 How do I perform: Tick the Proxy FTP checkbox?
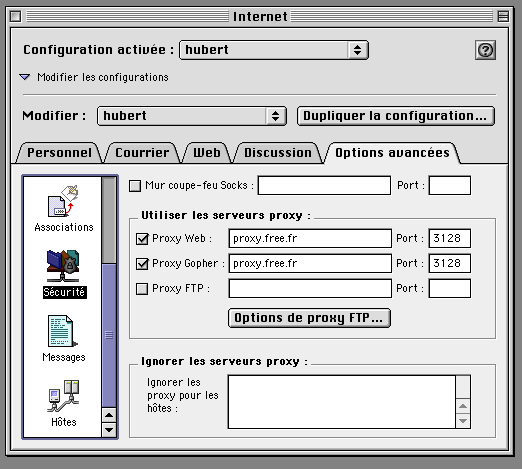[x=142, y=289]
